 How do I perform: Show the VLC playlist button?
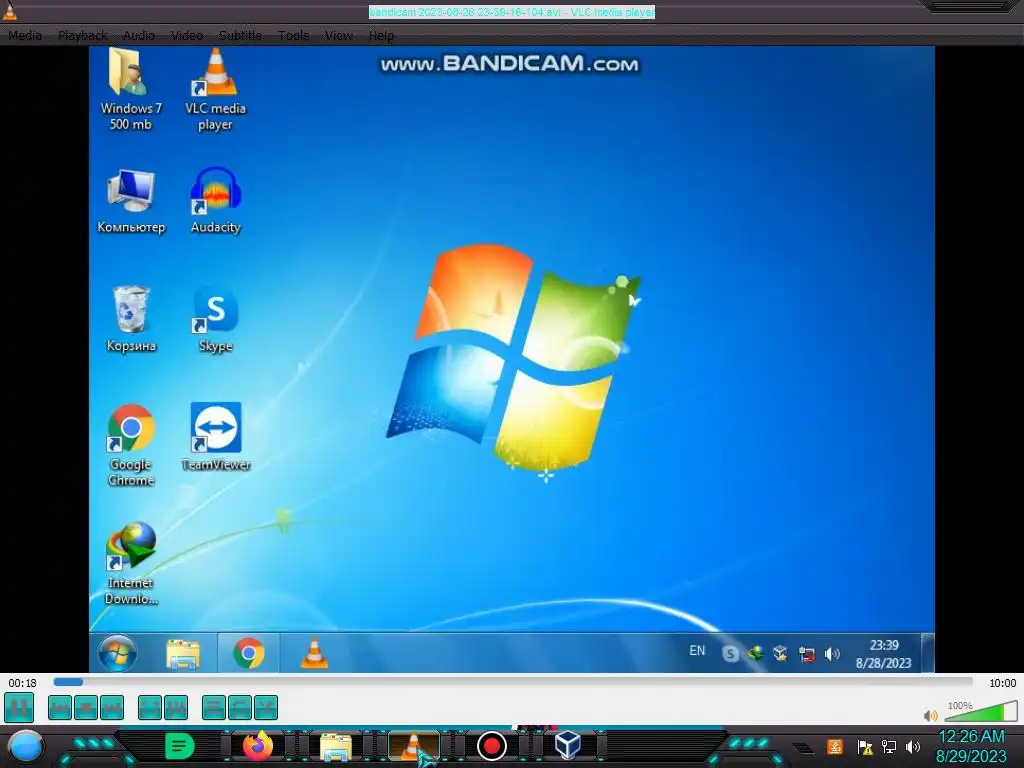click(214, 707)
